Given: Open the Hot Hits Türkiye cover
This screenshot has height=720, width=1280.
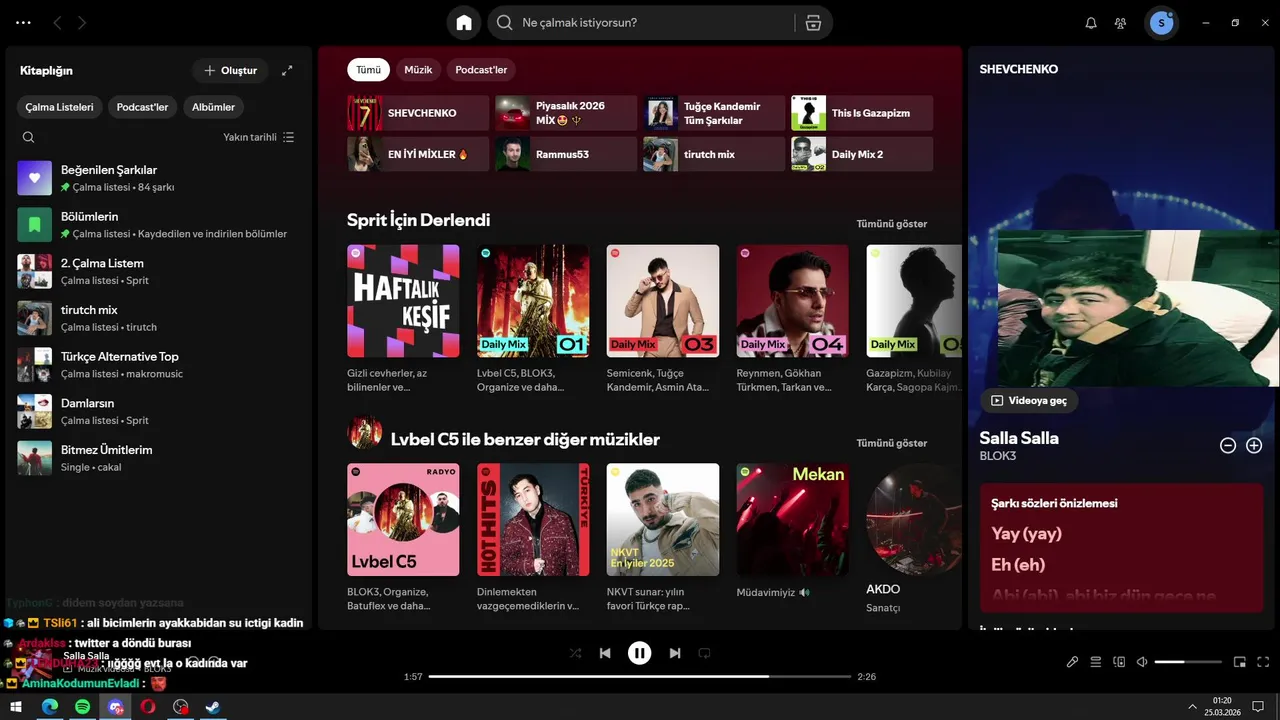Looking at the screenshot, I should [x=533, y=519].
